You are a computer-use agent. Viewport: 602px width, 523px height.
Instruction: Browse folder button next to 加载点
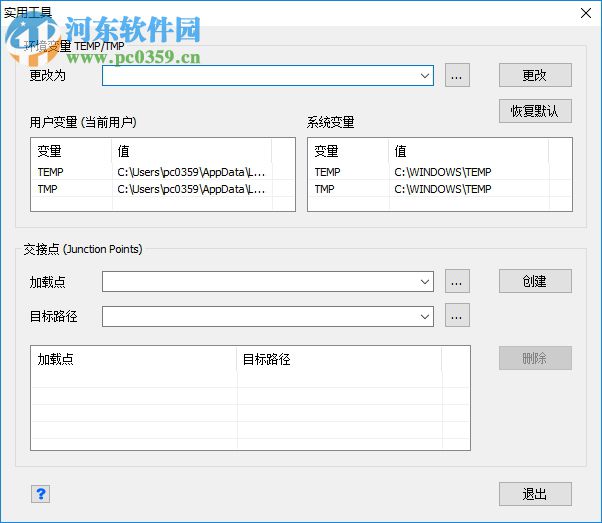point(457,281)
